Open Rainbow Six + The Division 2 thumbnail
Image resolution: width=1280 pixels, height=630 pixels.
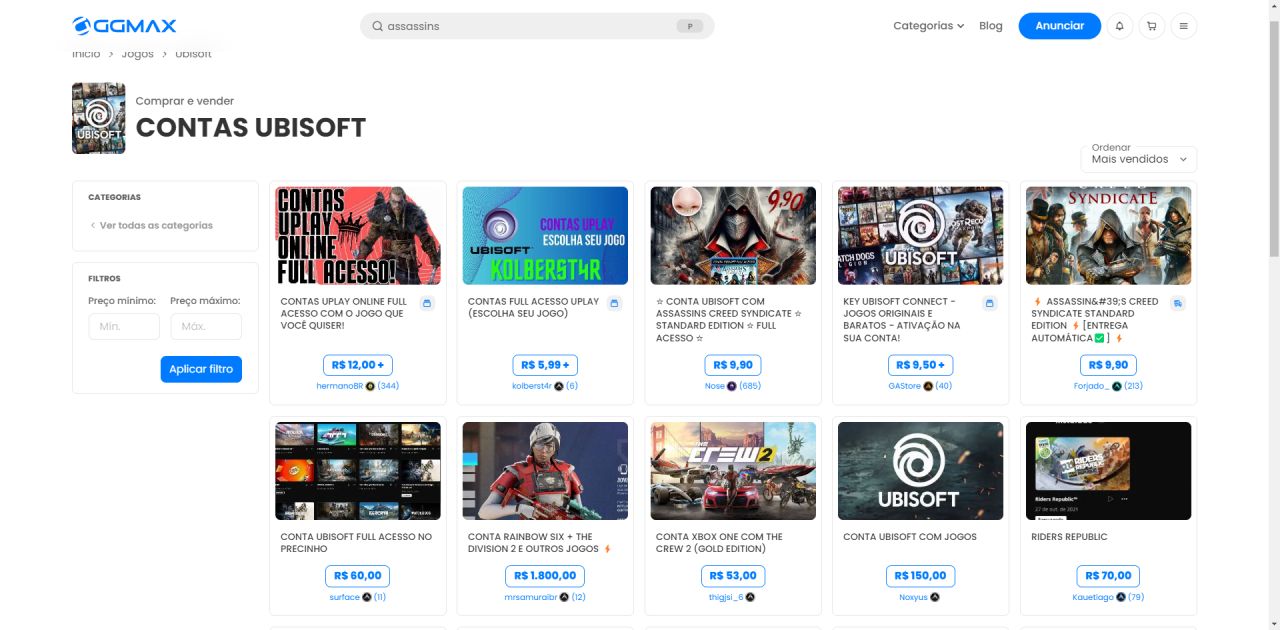(545, 471)
